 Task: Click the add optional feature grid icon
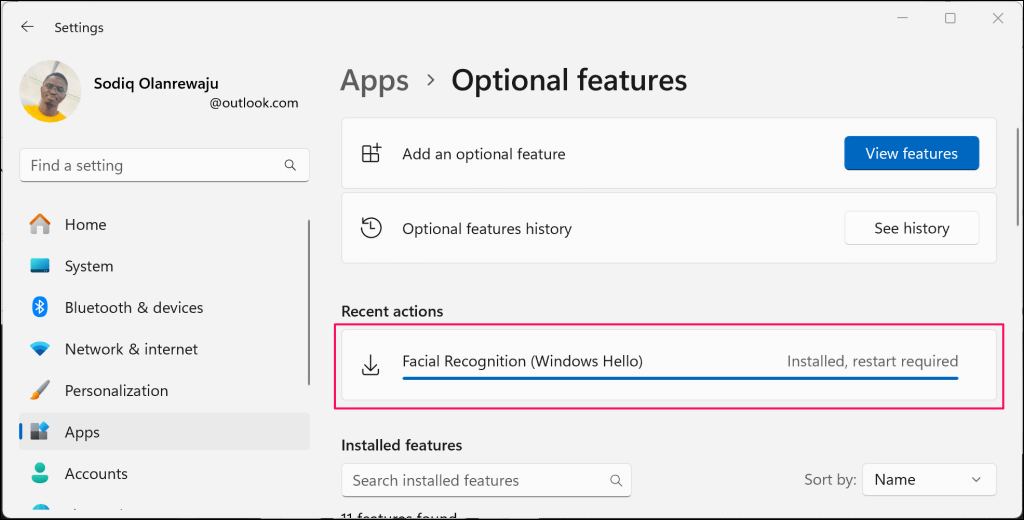pos(371,154)
